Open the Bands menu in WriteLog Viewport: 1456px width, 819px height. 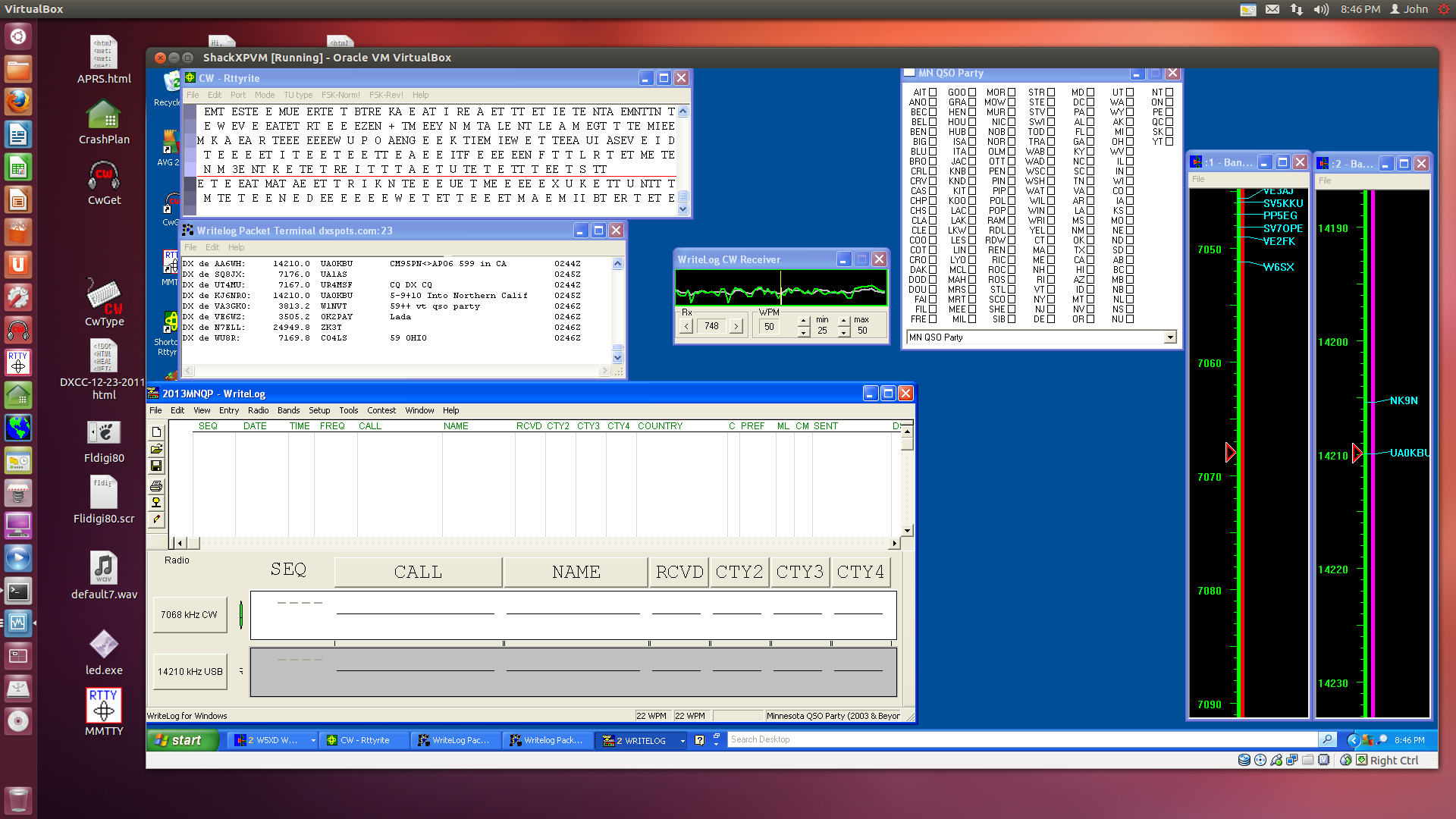click(x=288, y=410)
